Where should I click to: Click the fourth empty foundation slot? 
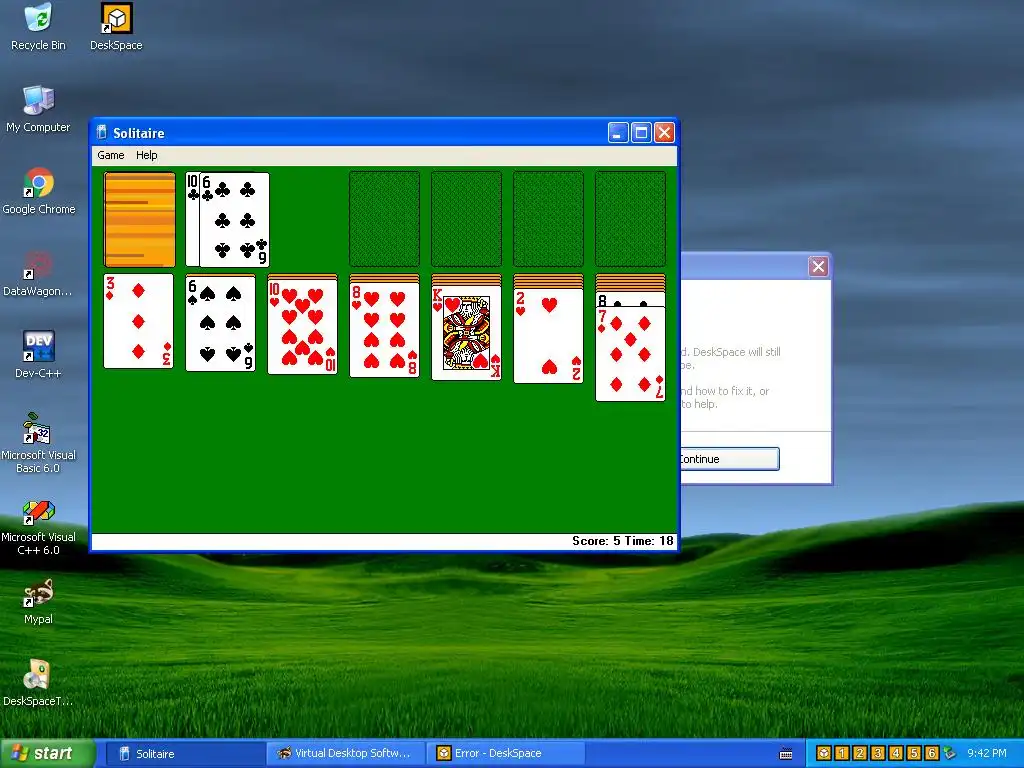coord(630,219)
